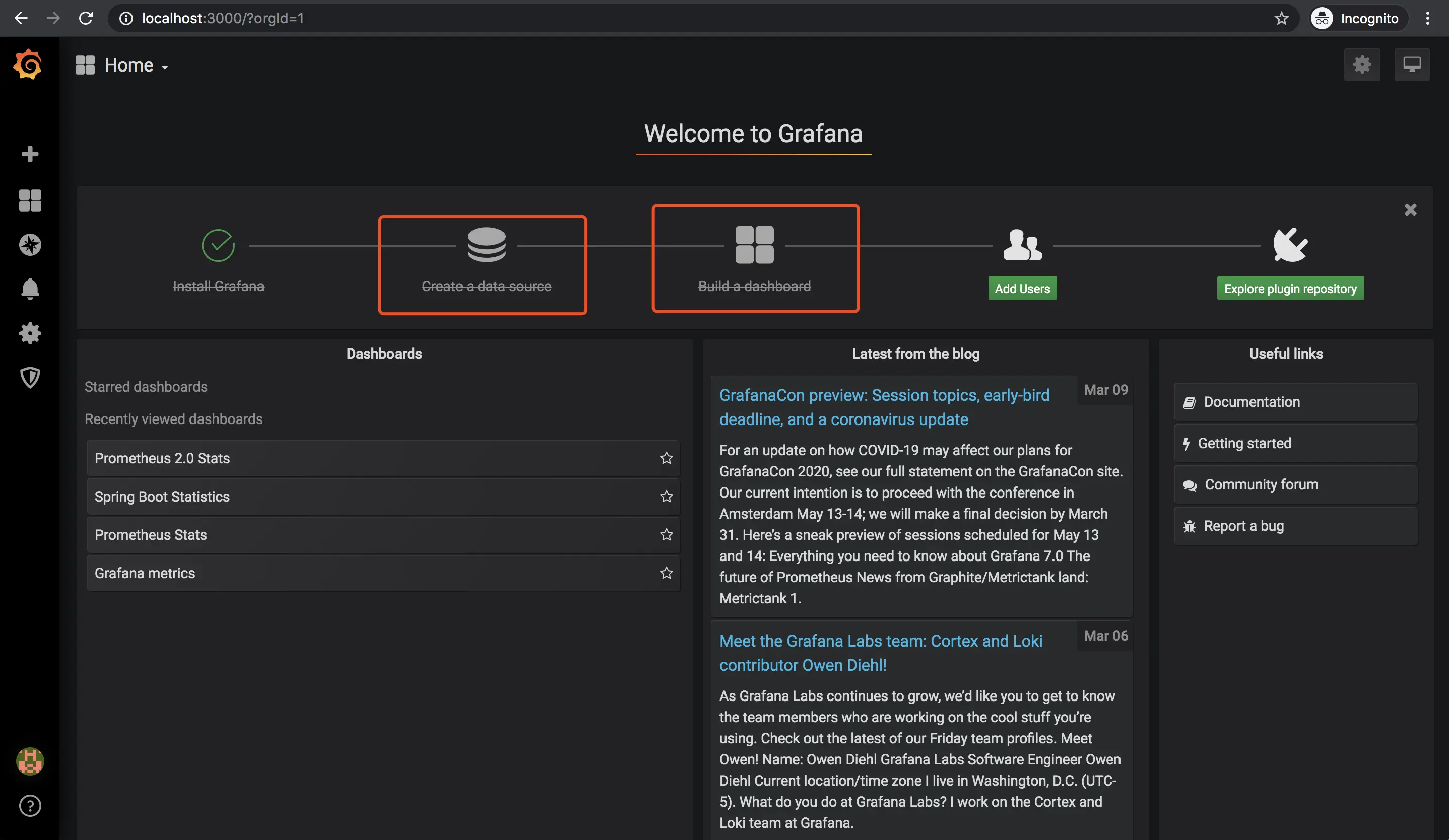1449x840 pixels.
Task: Click the browser back arrow
Action: click(x=21, y=19)
